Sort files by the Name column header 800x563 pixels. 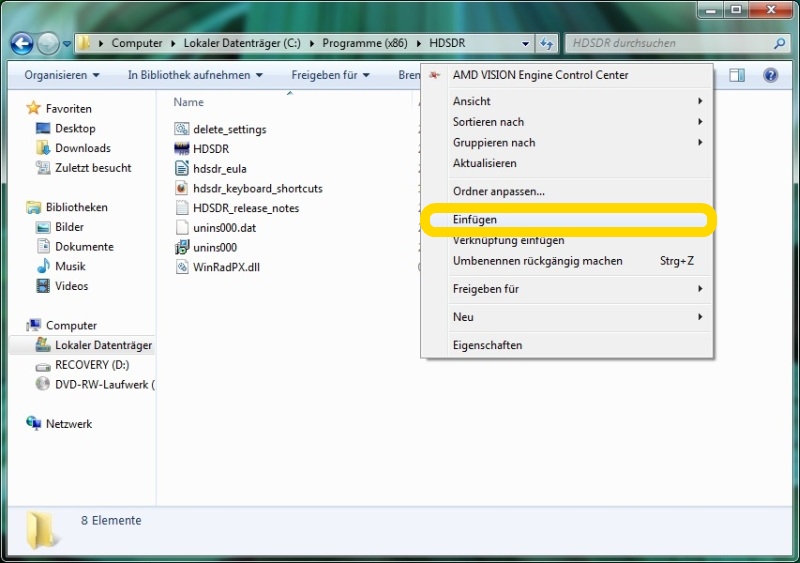coord(189,102)
